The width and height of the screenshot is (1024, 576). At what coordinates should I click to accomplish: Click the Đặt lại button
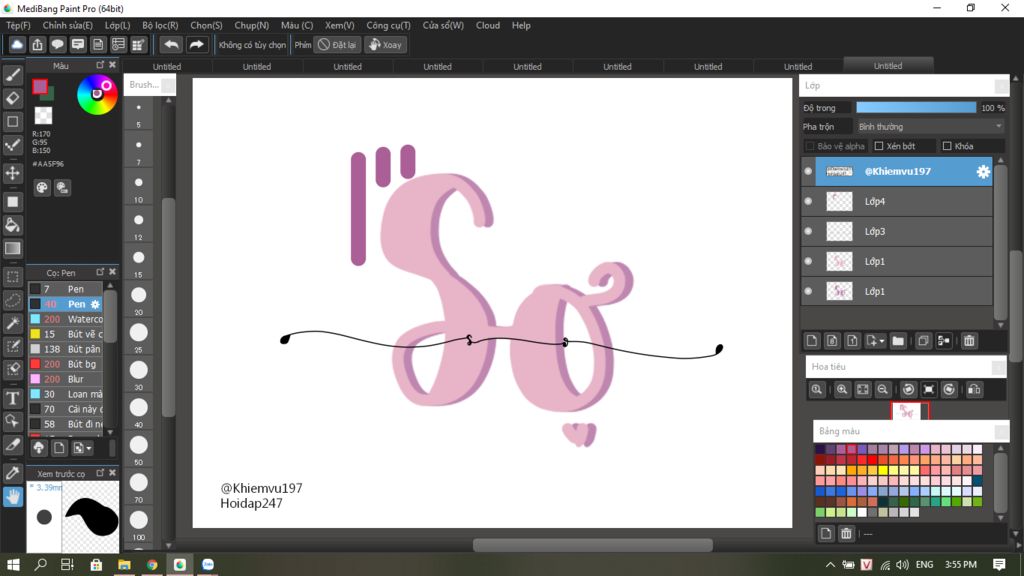tap(337, 45)
